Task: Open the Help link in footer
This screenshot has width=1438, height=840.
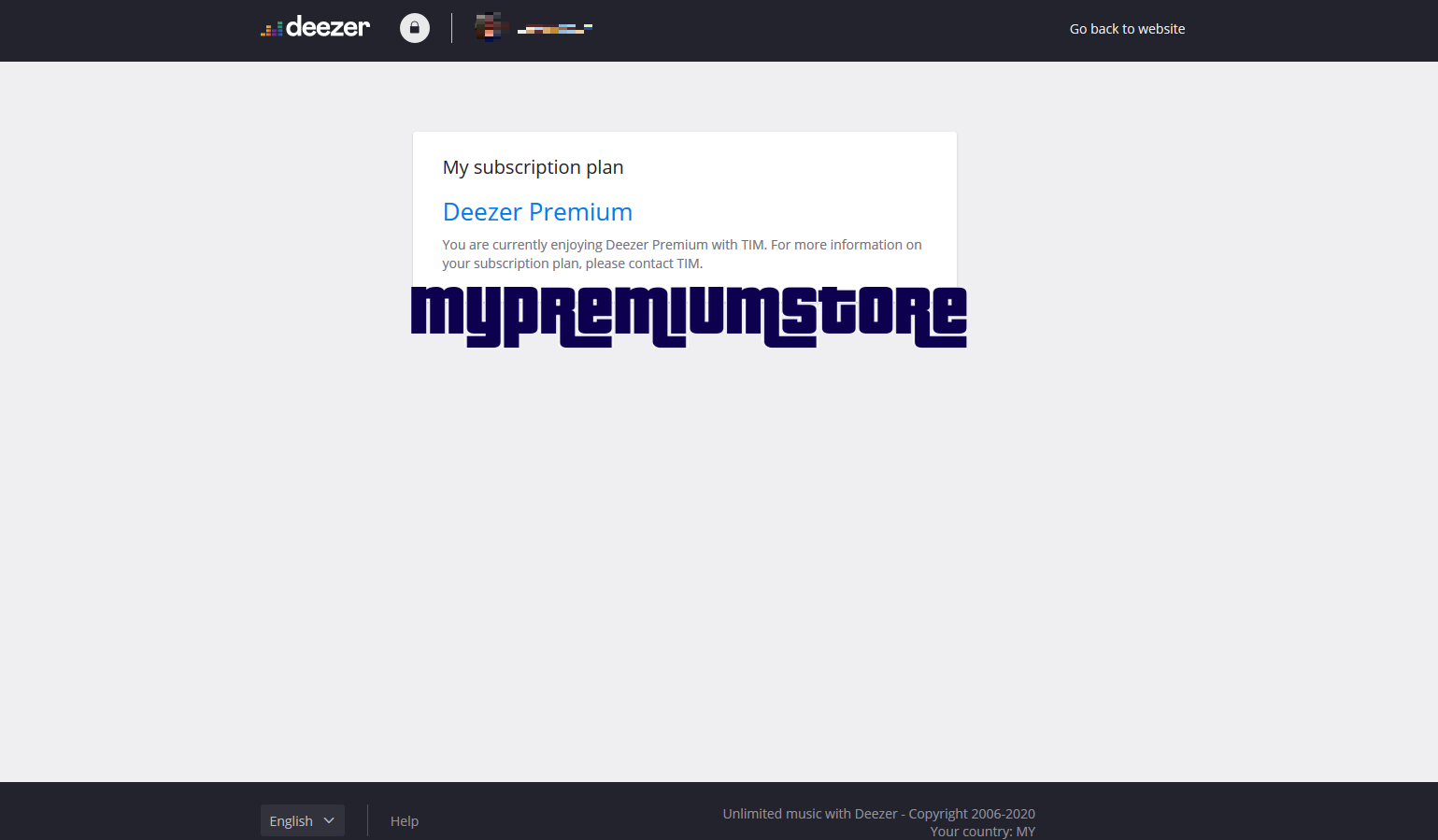Action: click(405, 821)
